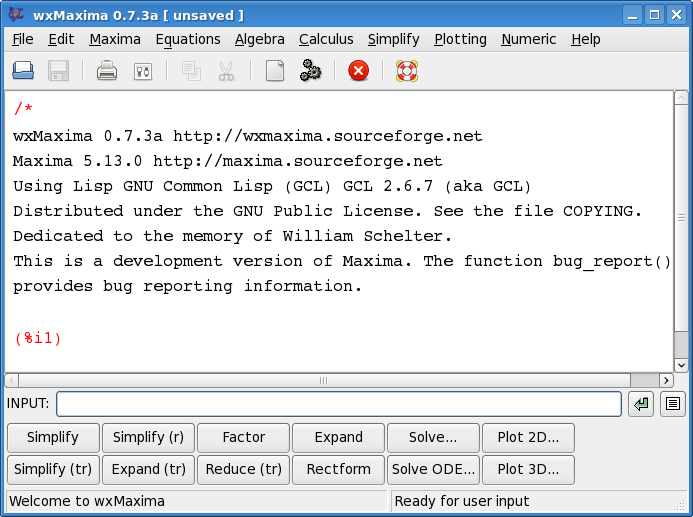Click the horizontal scrollbar thumb

[x=323, y=381]
